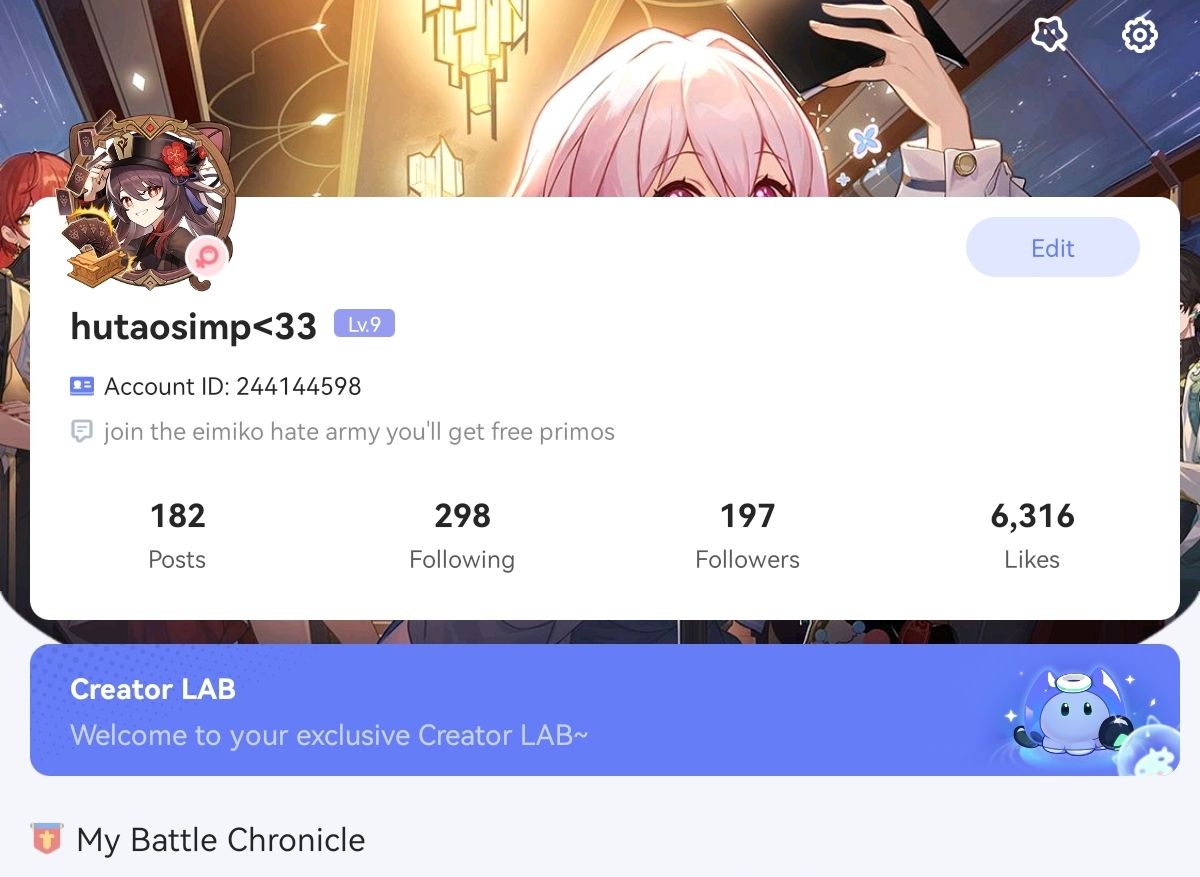Tap the pink female gender badge on avatar
Screen dimensions: 1200x877
(209, 257)
